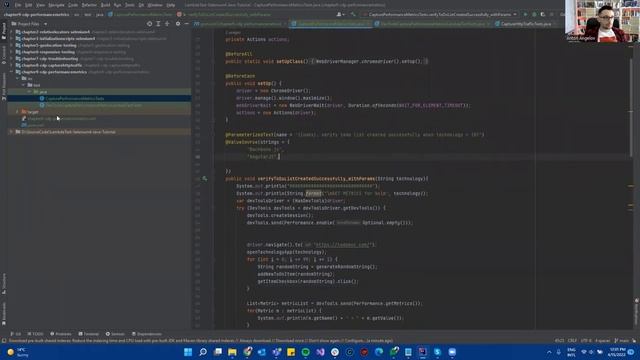Show hidden system tray icons

pos(549,352)
